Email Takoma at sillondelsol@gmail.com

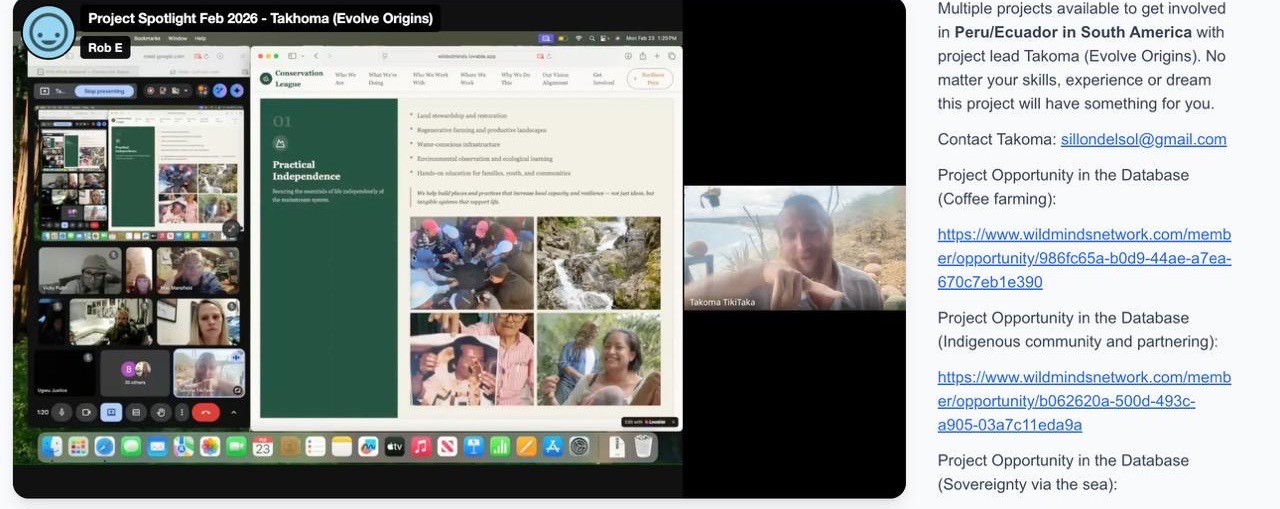[x=1143, y=139]
